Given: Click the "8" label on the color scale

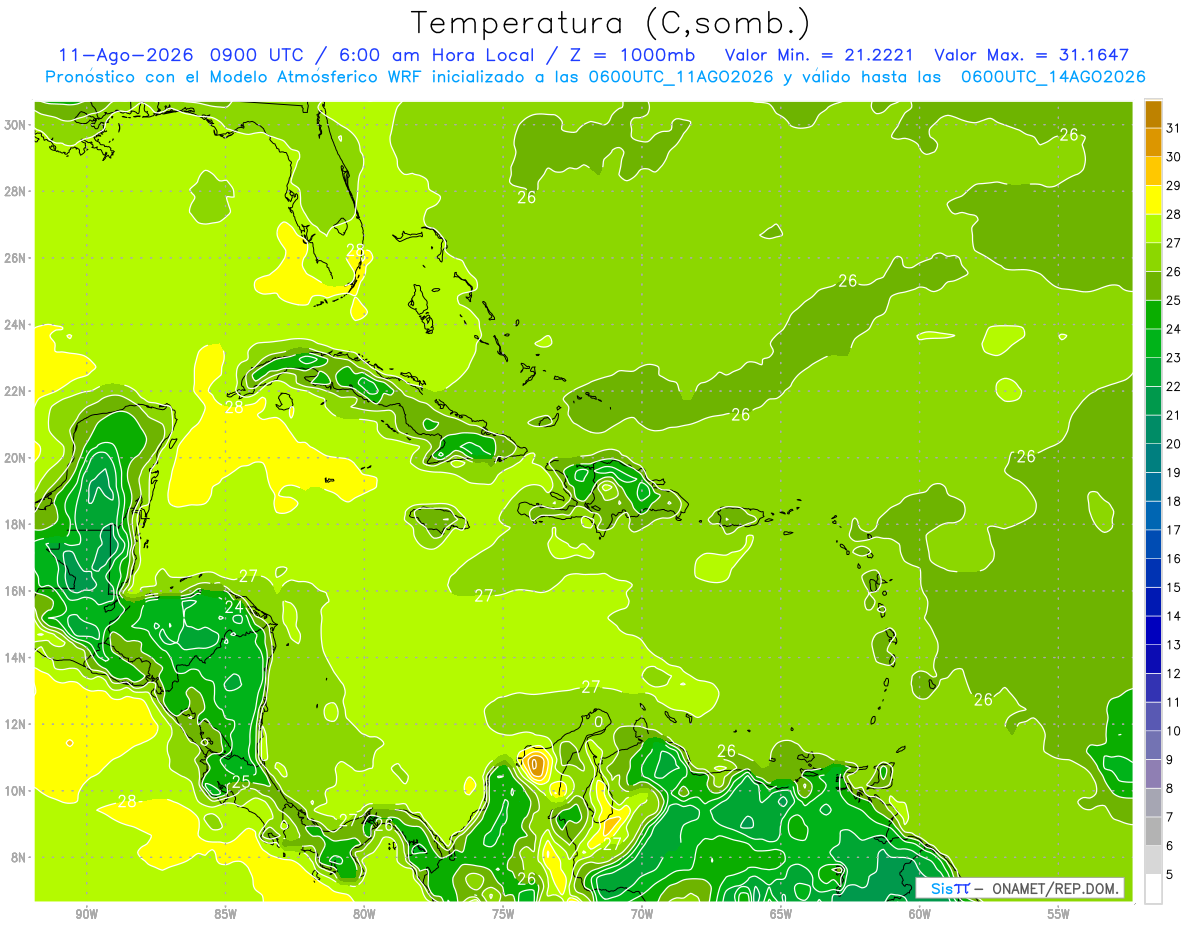Looking at the screenshot, I should point(1169,789).
